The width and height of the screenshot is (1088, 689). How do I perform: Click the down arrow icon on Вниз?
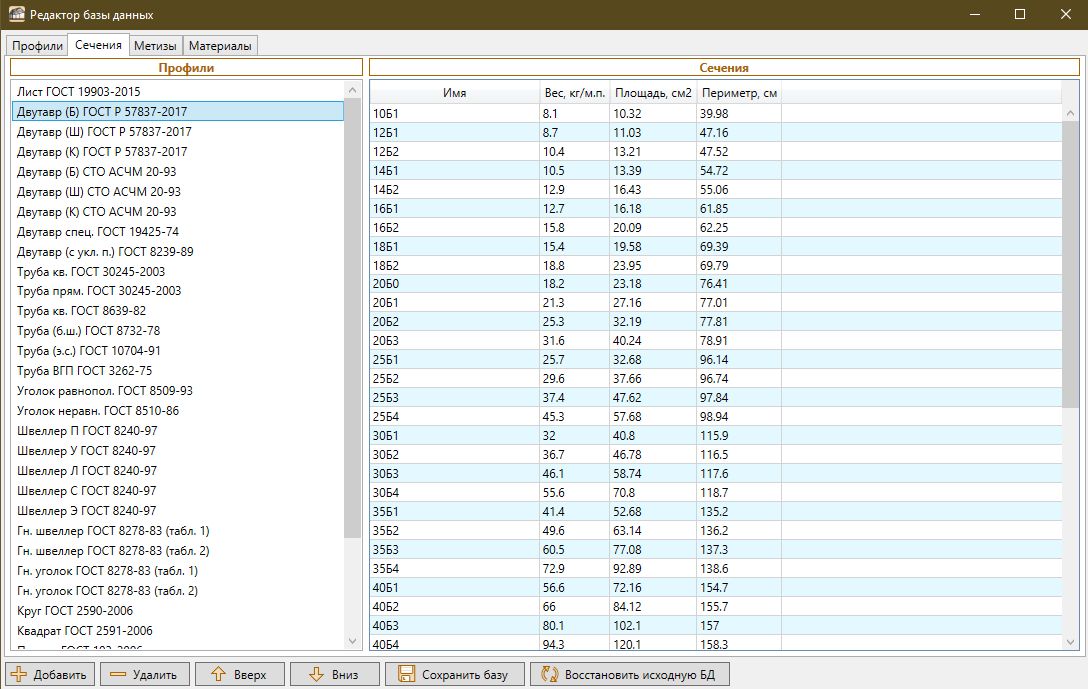click(316, 674)
